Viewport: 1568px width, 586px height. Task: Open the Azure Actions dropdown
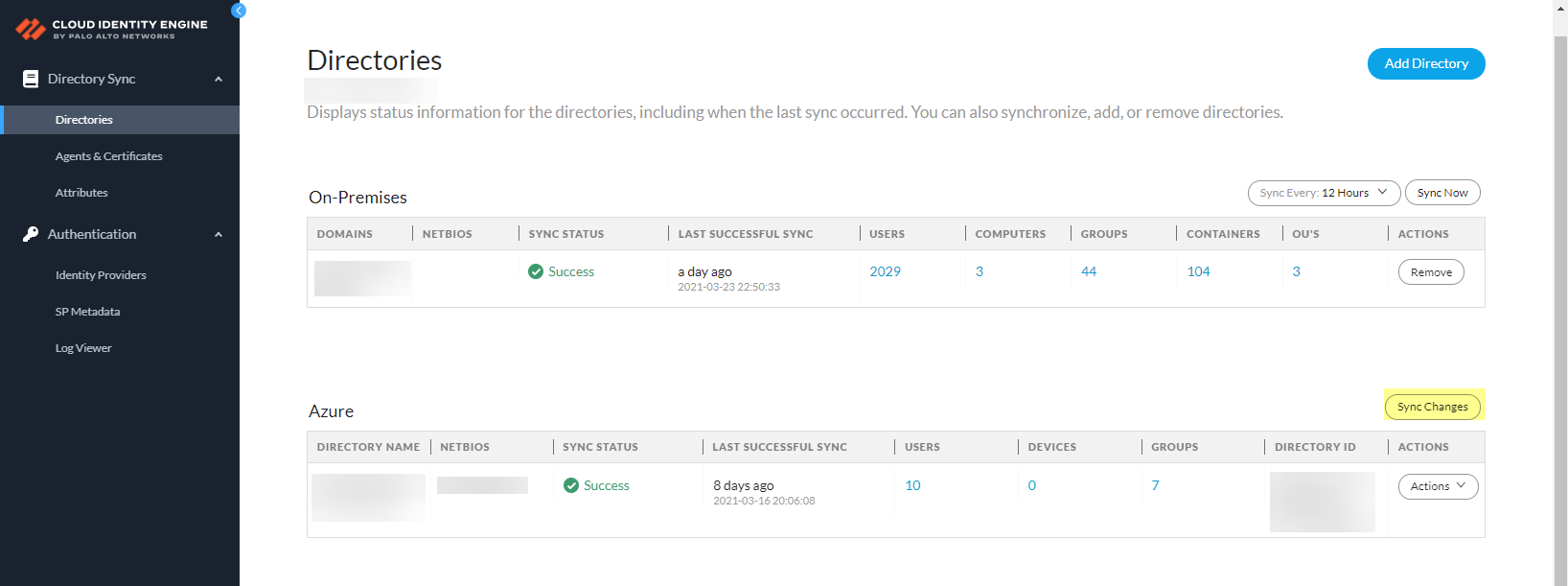click(1438, 486)
